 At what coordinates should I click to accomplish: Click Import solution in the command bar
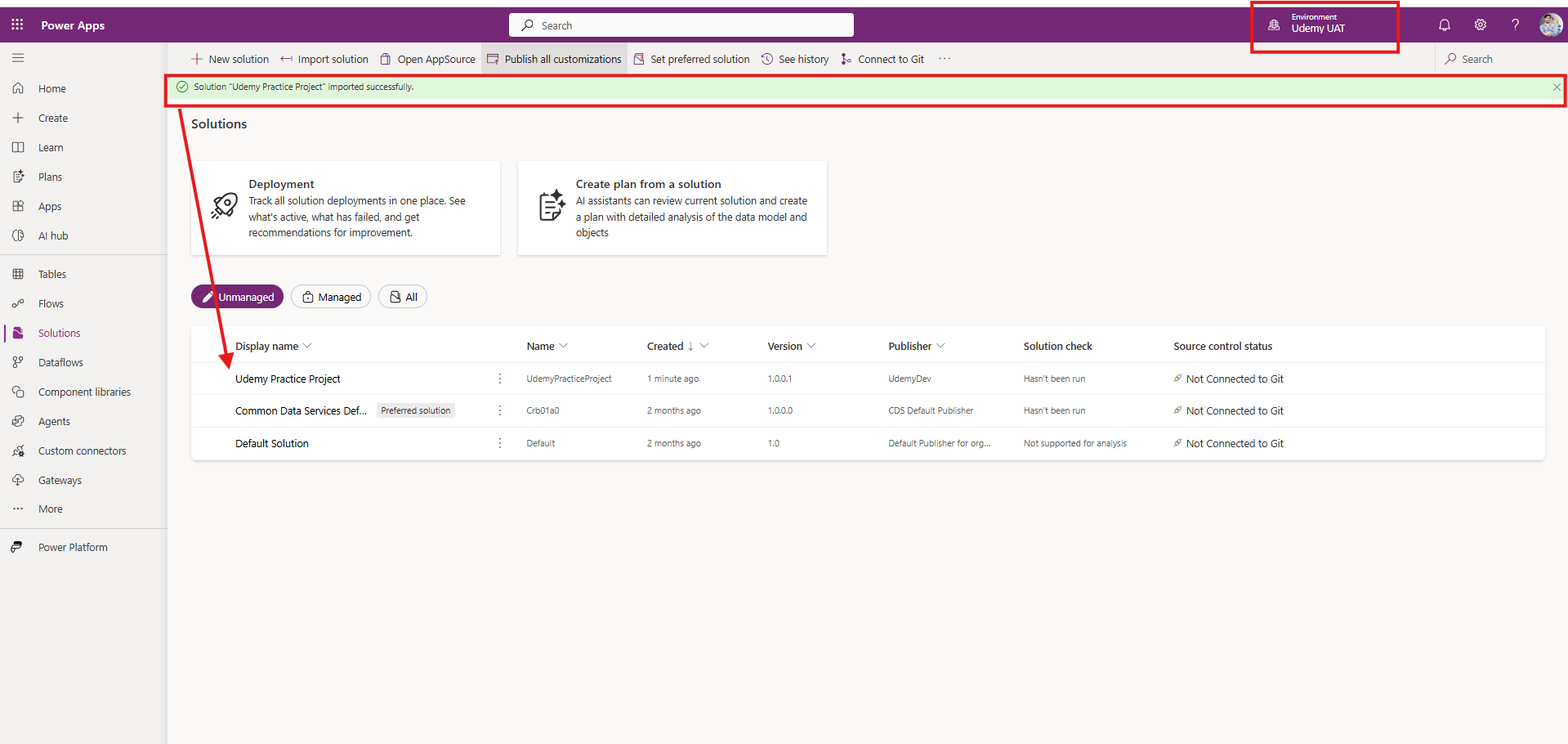pos(324,59)
